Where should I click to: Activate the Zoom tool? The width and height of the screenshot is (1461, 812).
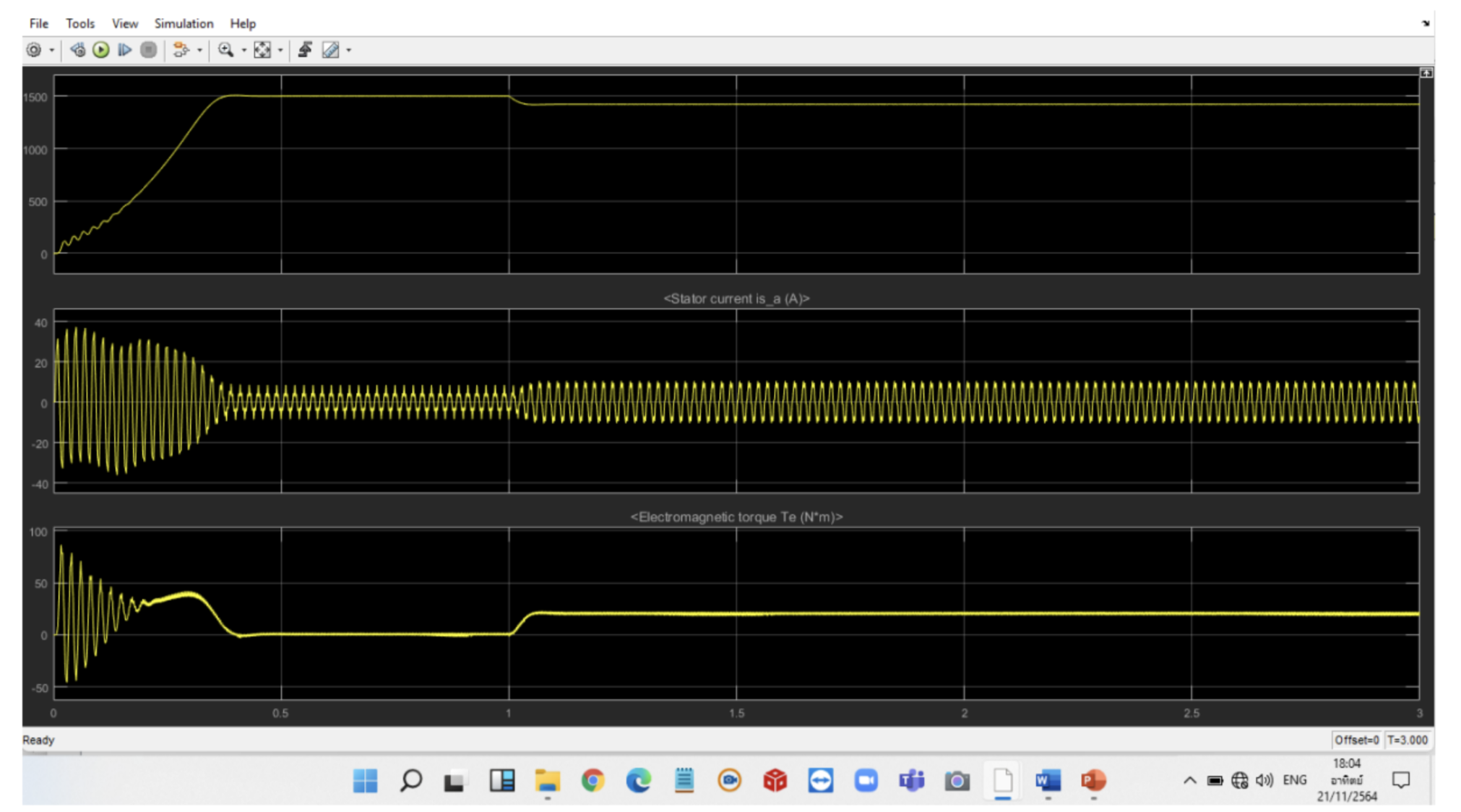coord(225,50)
